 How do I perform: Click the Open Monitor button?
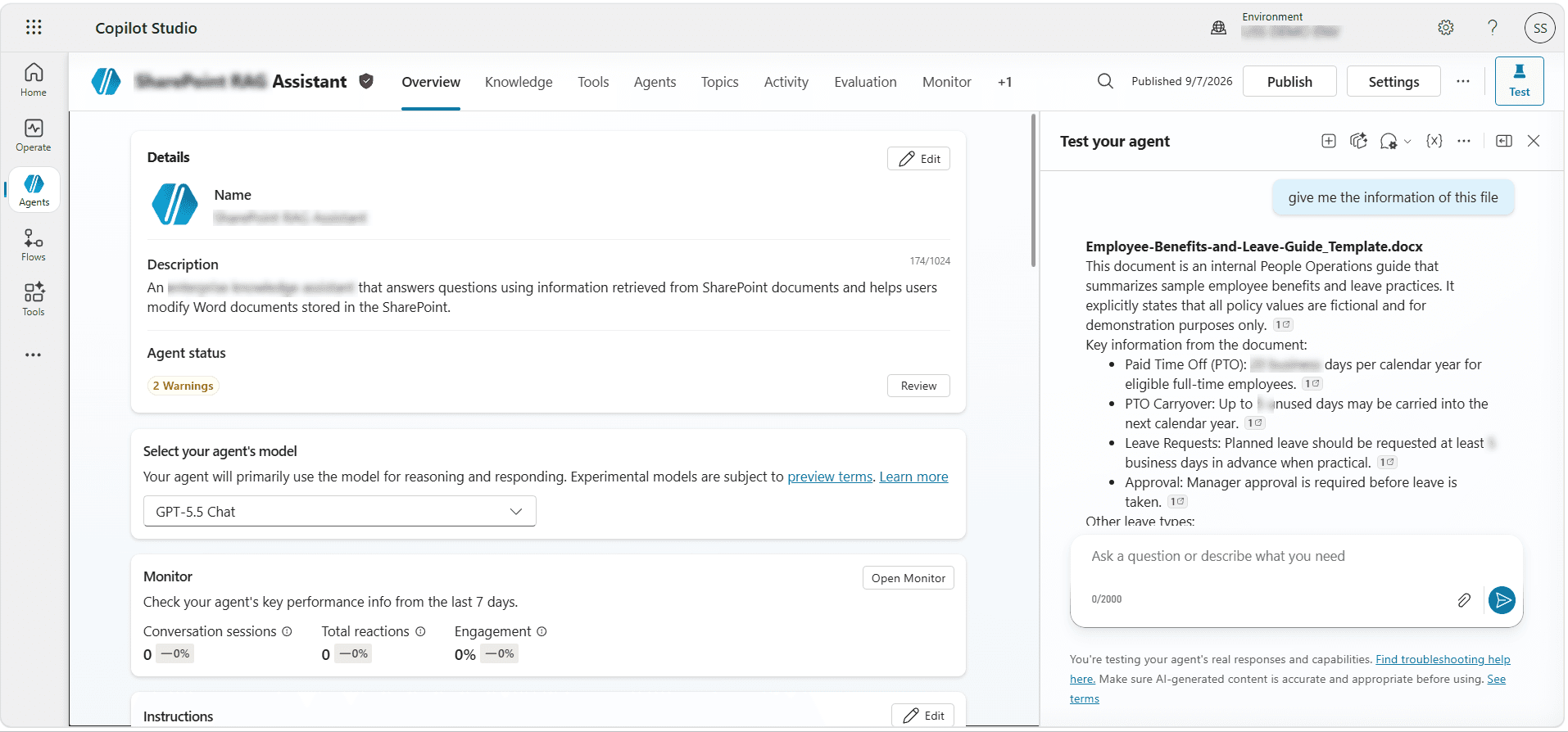pos(908,578)
